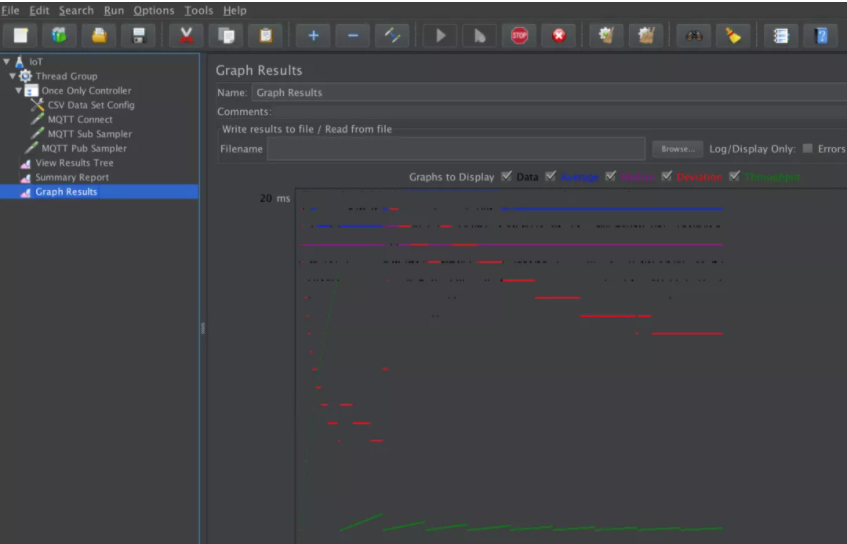Click the Name field with Graph Results

tap(549, 92)
